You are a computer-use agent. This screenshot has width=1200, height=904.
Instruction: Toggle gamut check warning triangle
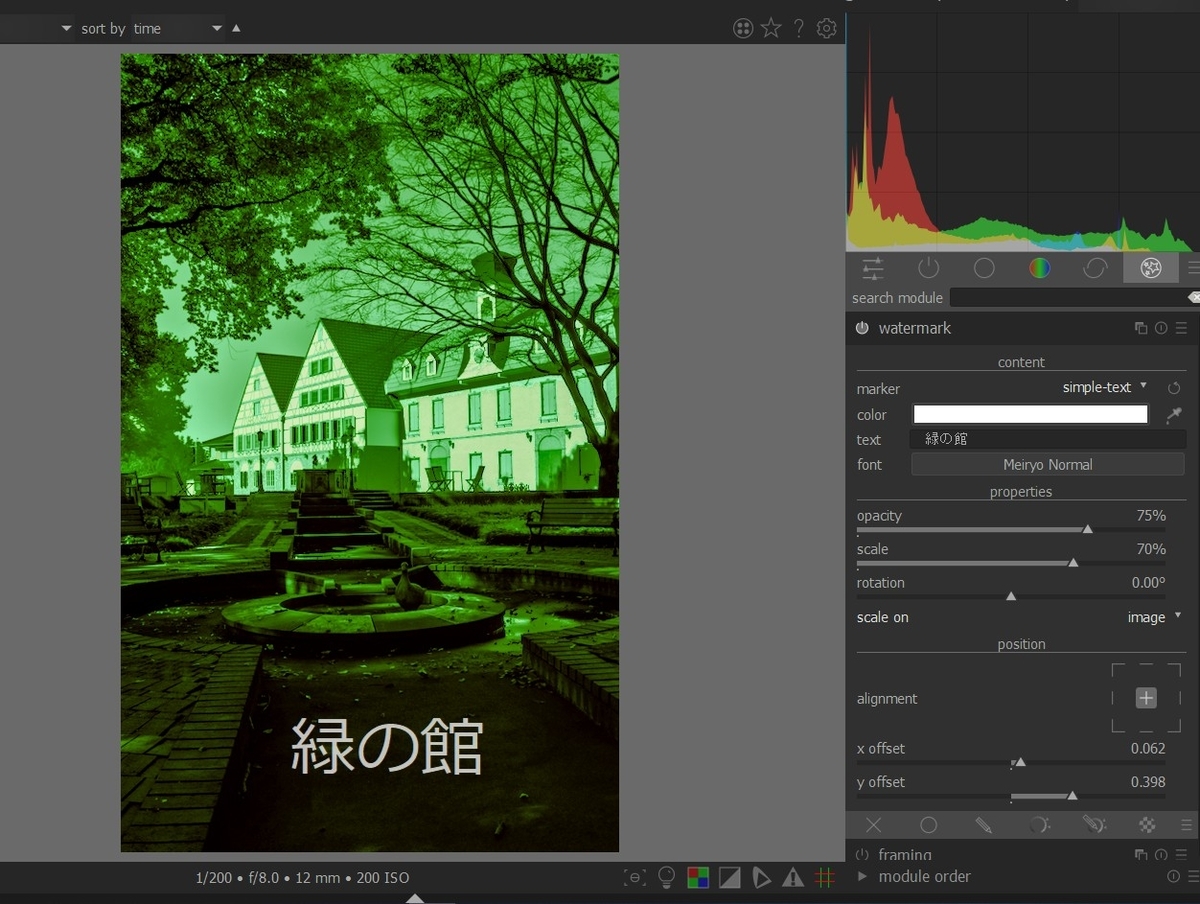point(793,878)
